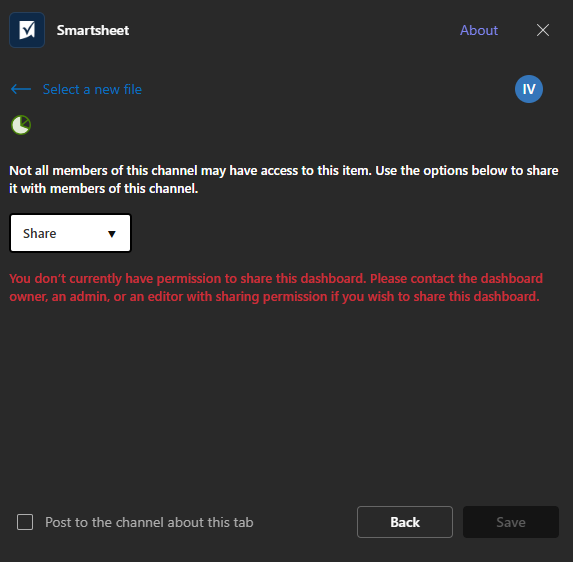This screenshot has height=562, width=573.
Task: Click the Back button
Action: pyautogui.click(x=405, y=522)
